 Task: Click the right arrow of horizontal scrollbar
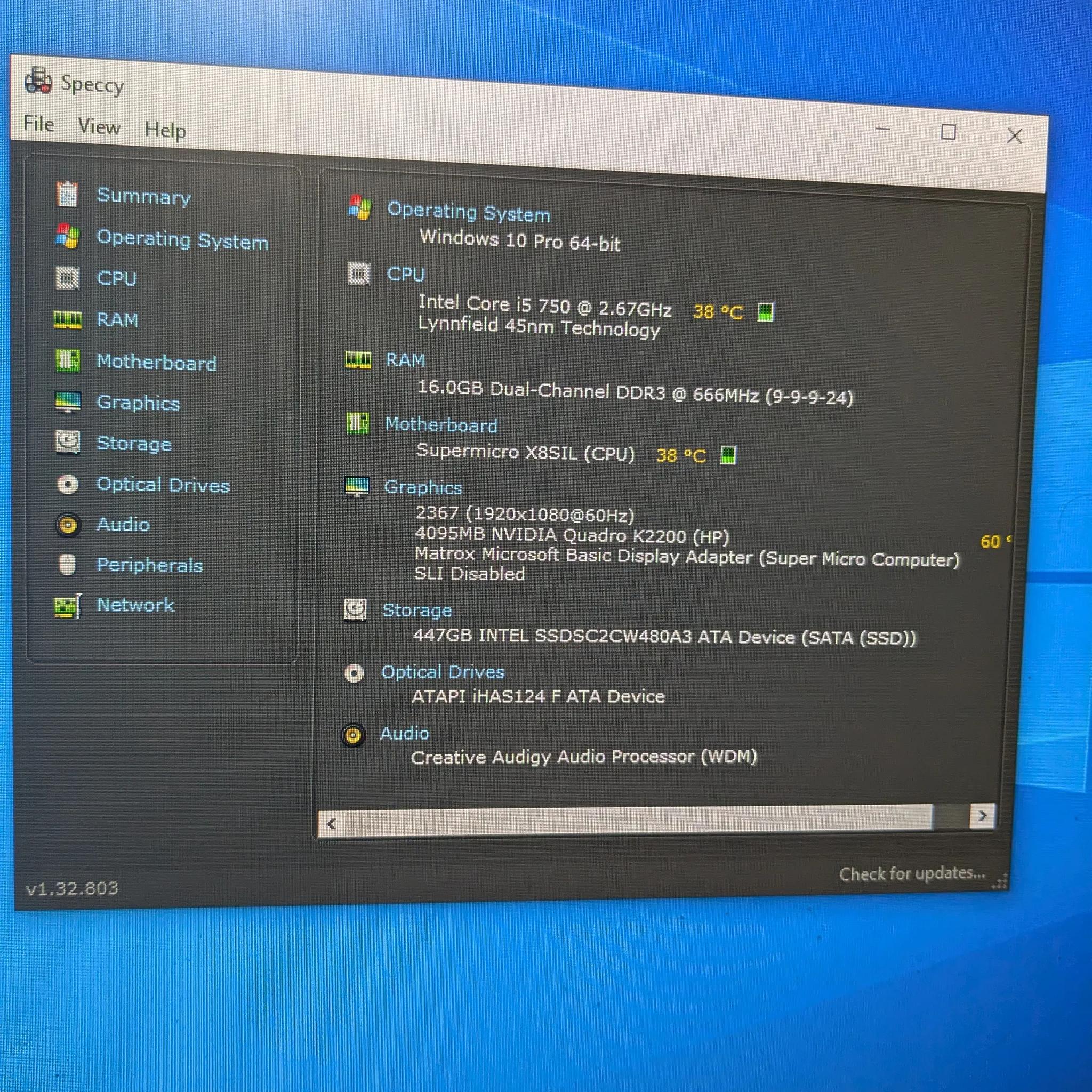(982, 816)
